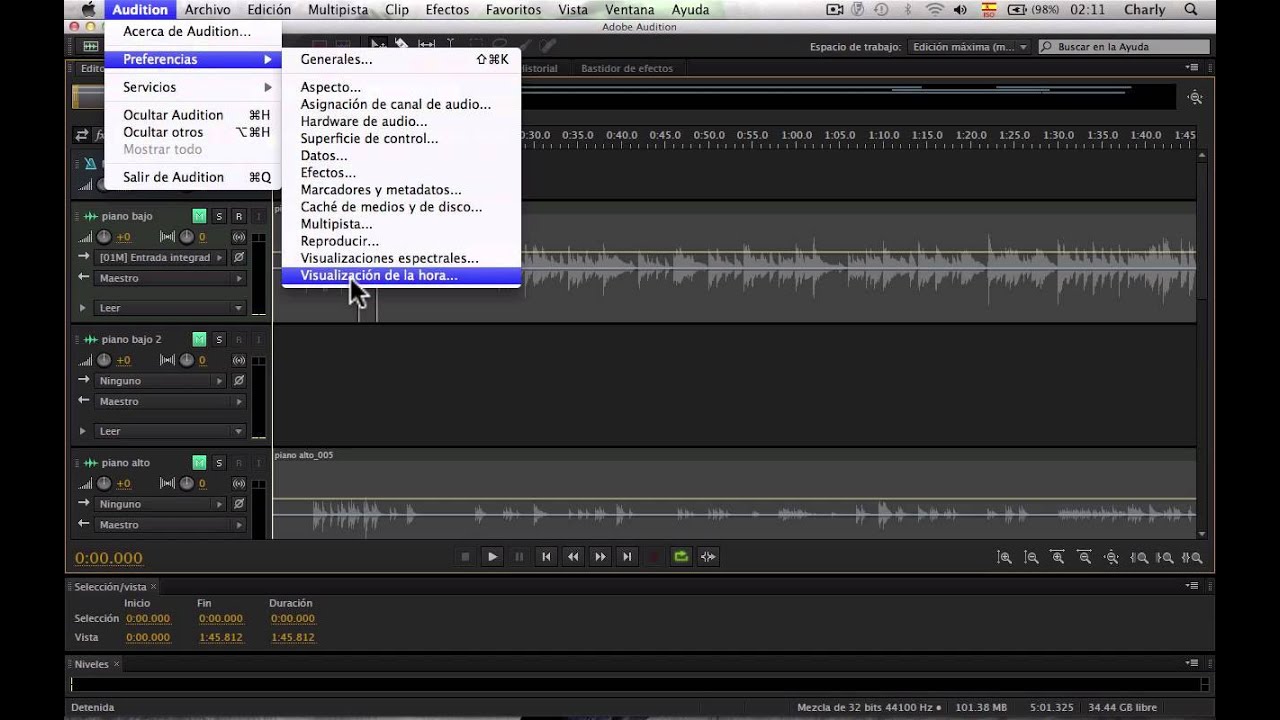Open piano bajo 2 input dropdown Ninguno
The width and height of the screenshot is (1280, 720).
160,381
